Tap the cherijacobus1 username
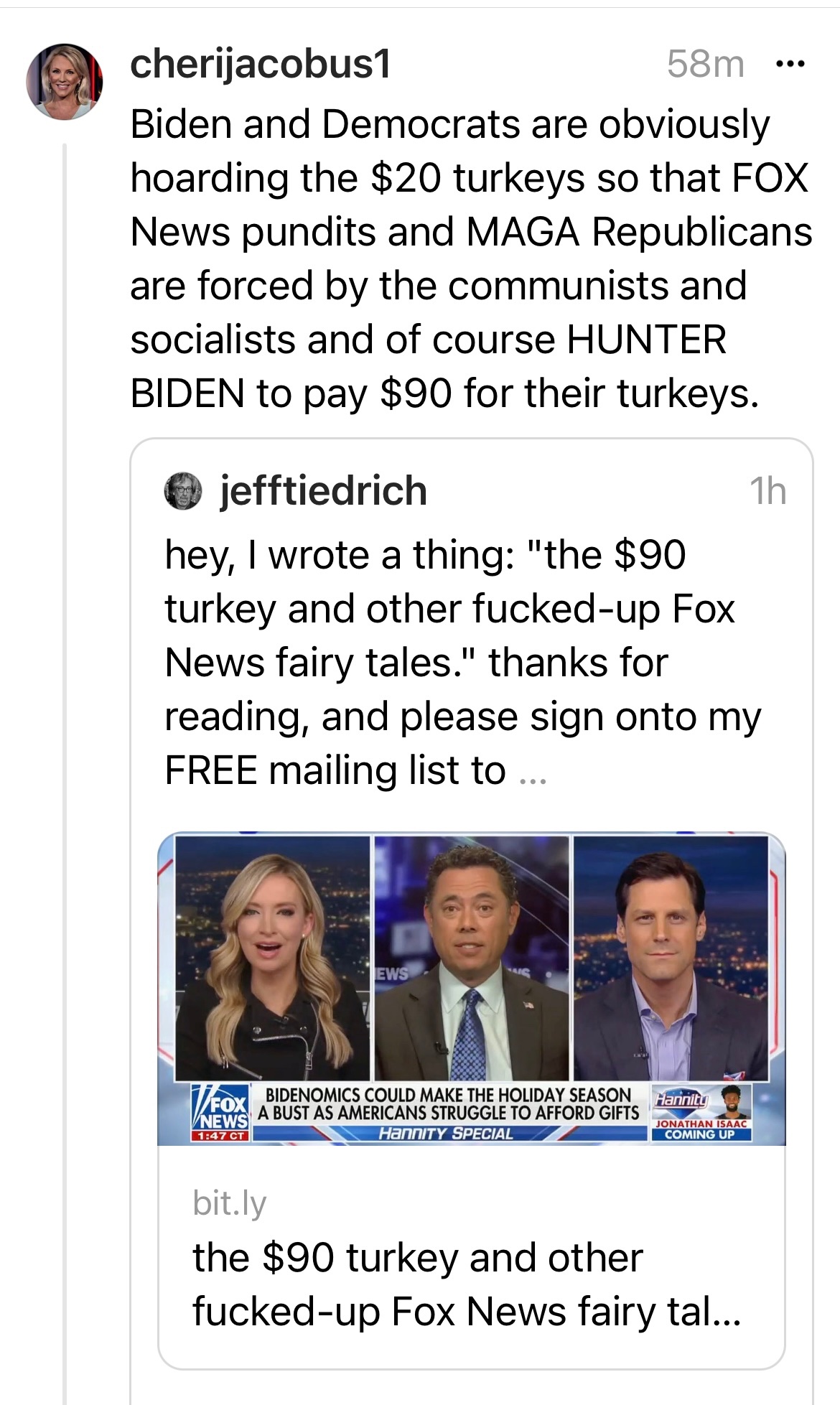Screen dimensions: 840x1405 coord(261,65)
